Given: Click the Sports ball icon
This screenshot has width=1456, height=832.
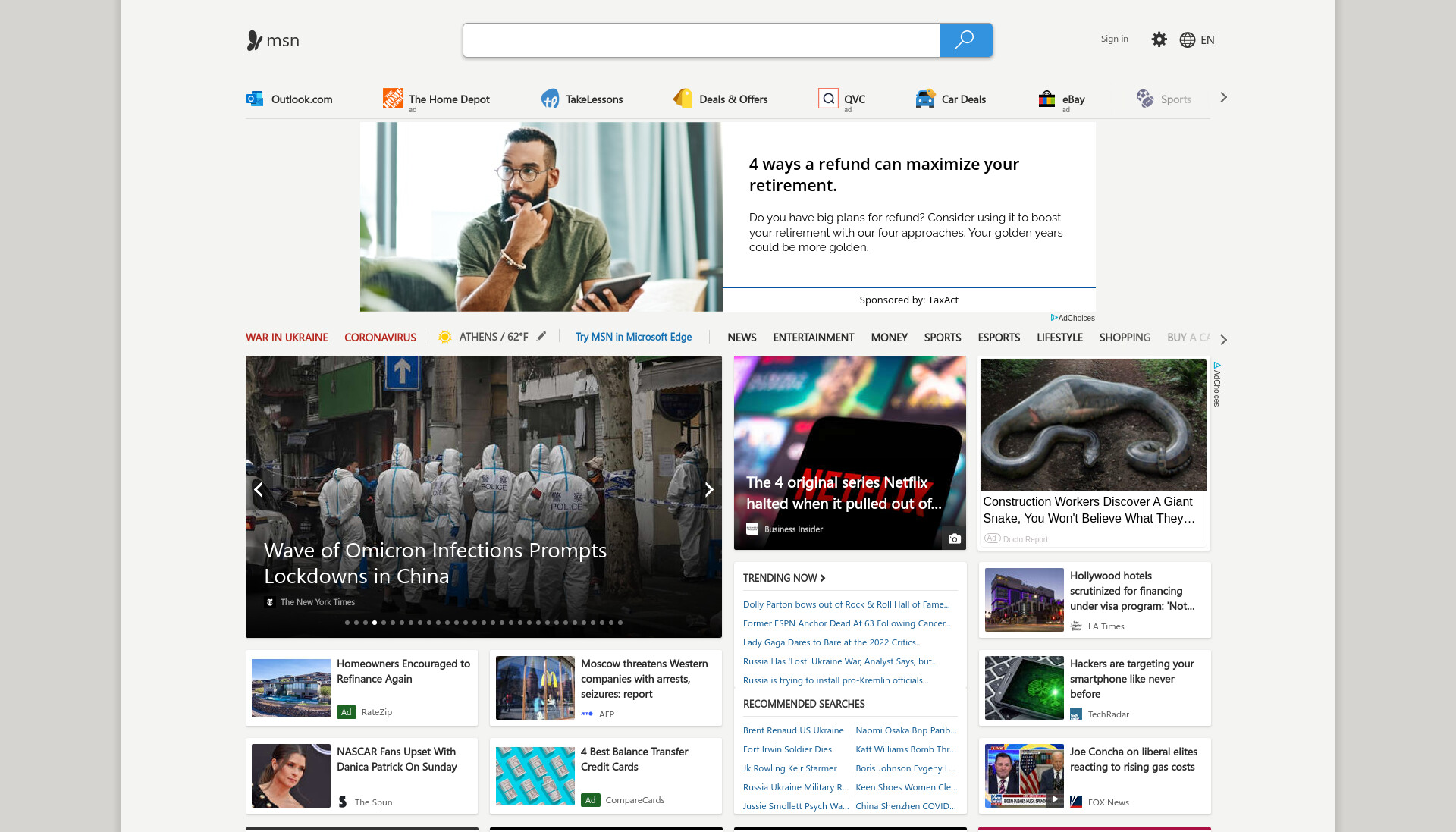Looking at the screenshot, I should [1145, 99].
